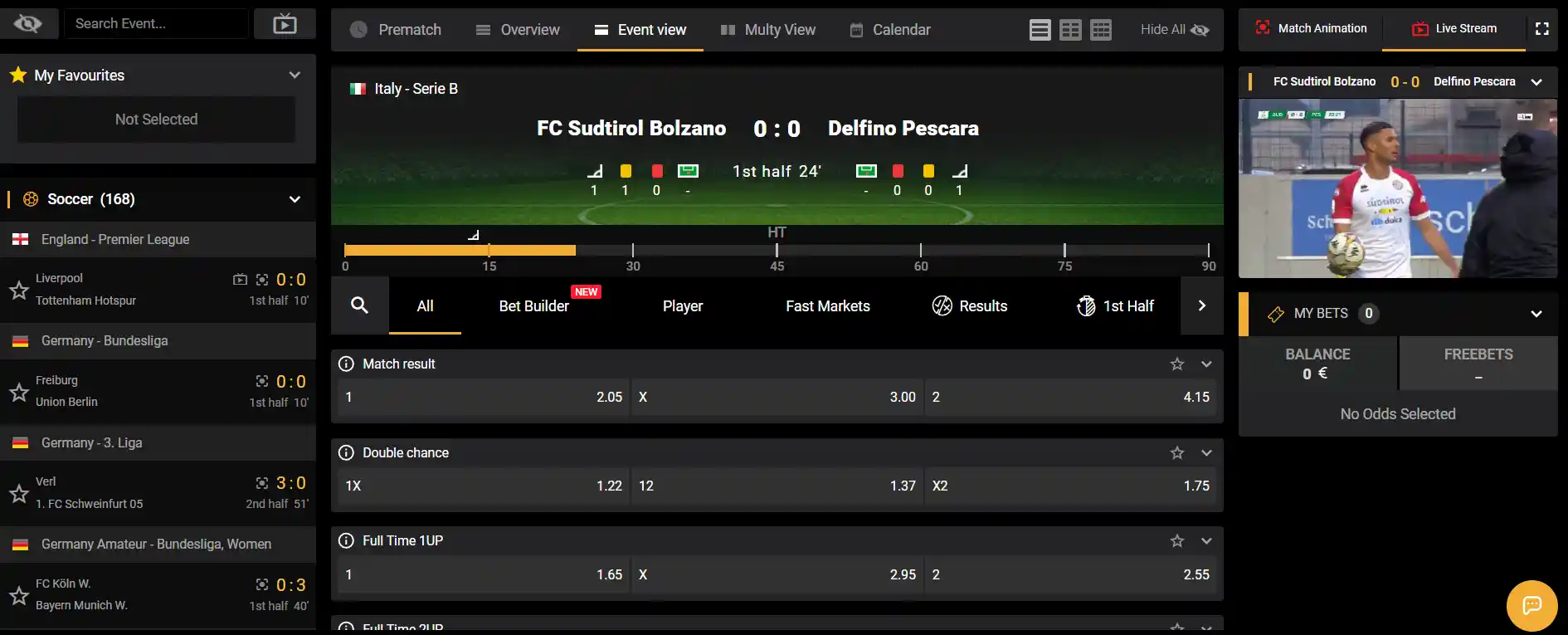Open the Multy View tab
Image resolution: width=1568 pixels, height=635 pixels.
click(x=768, y=30)
